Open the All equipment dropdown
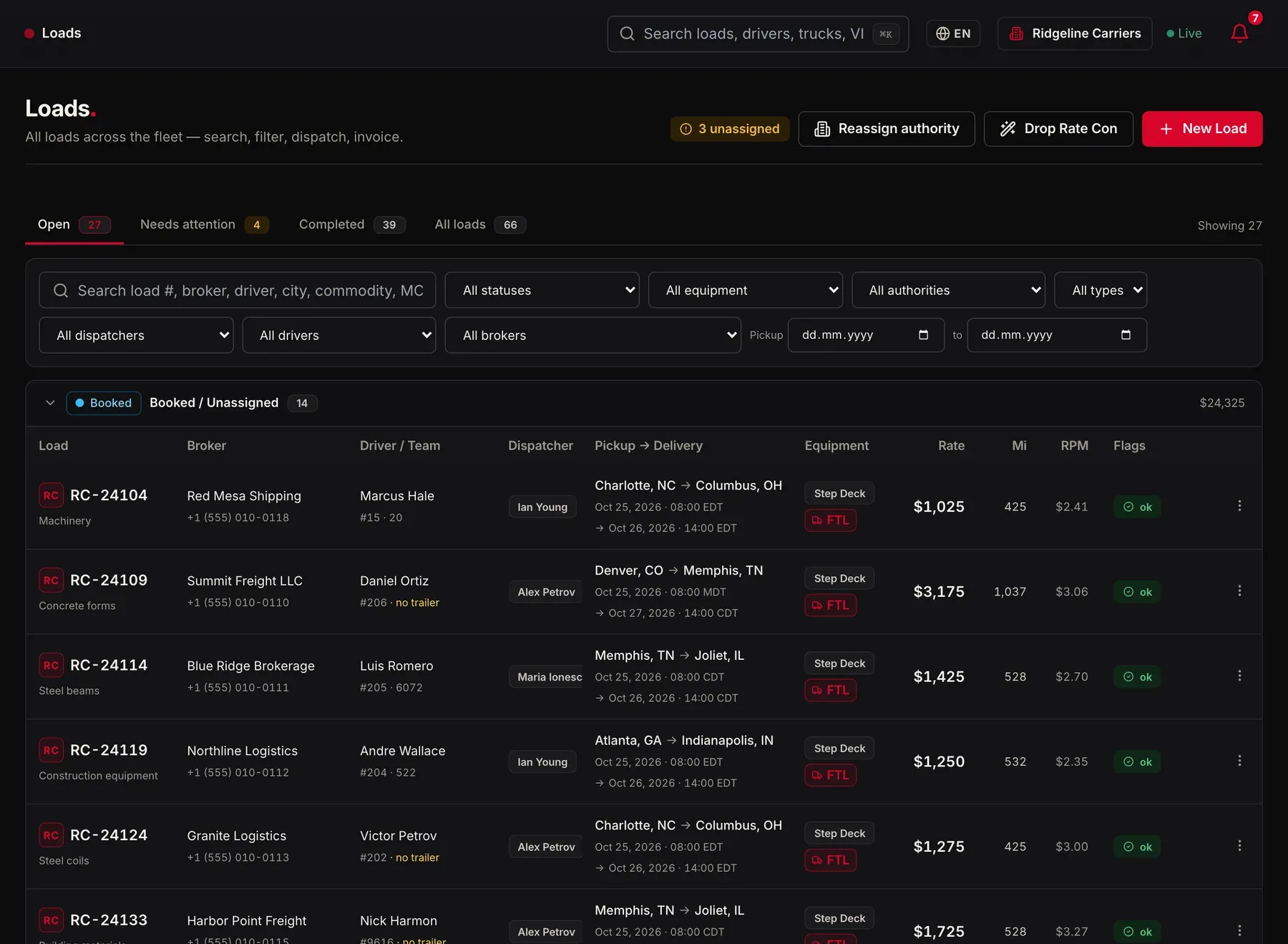 pos(745,291)
